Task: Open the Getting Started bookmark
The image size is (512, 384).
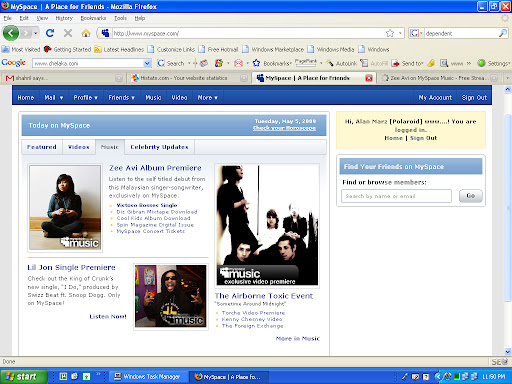Action: point(68,49)
